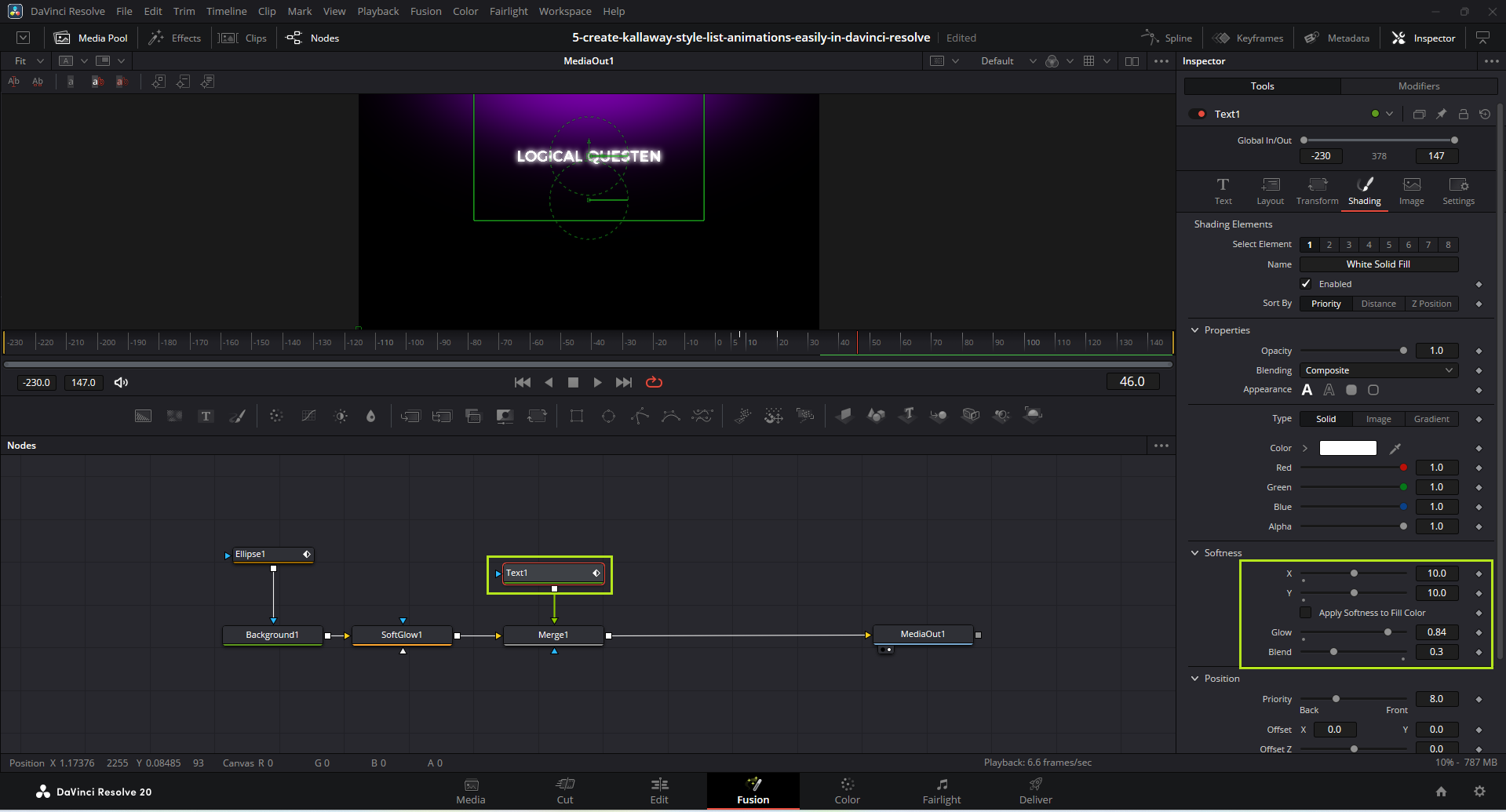Open the Layout tab icon in Inspector

(1270, 191)
